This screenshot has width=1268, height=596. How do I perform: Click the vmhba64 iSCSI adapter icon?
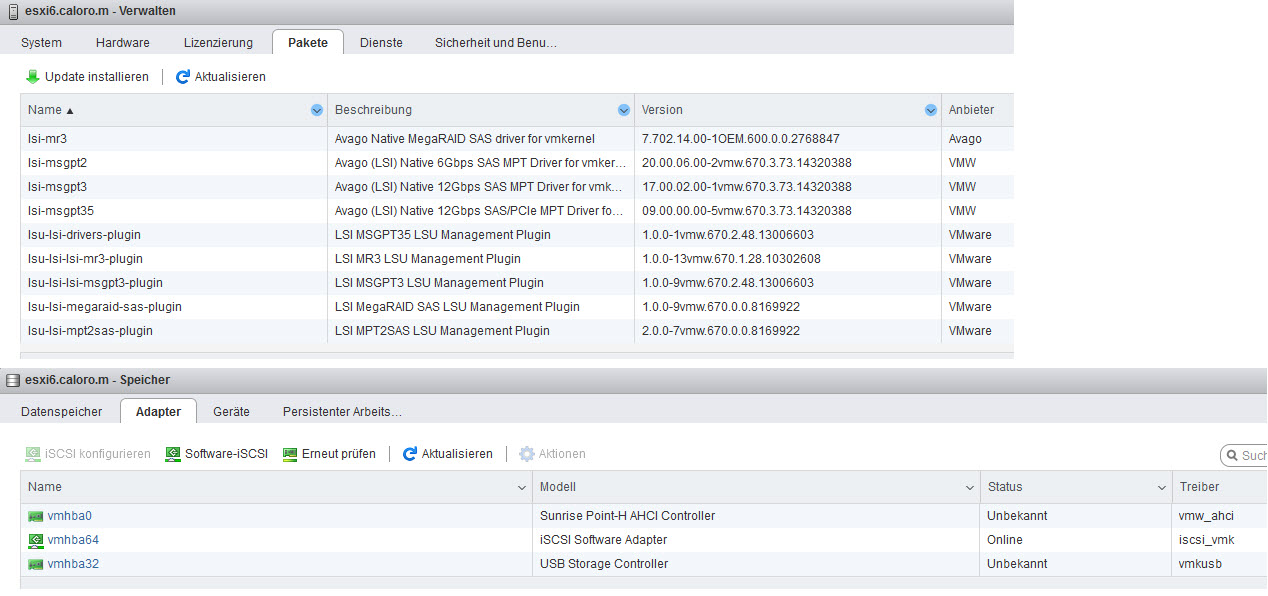[36, 540]
